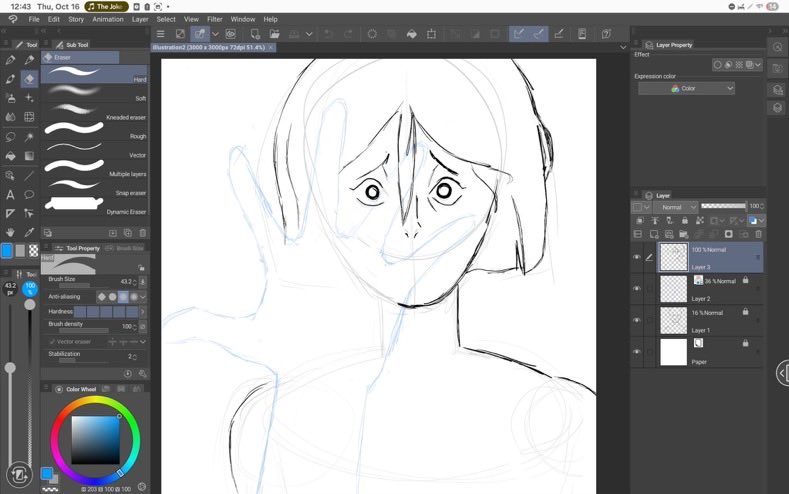Screen dimensions: 789x494
Task: Select the transparent color checker swatch
Action: pyautogui.click(x=33, y=251)
